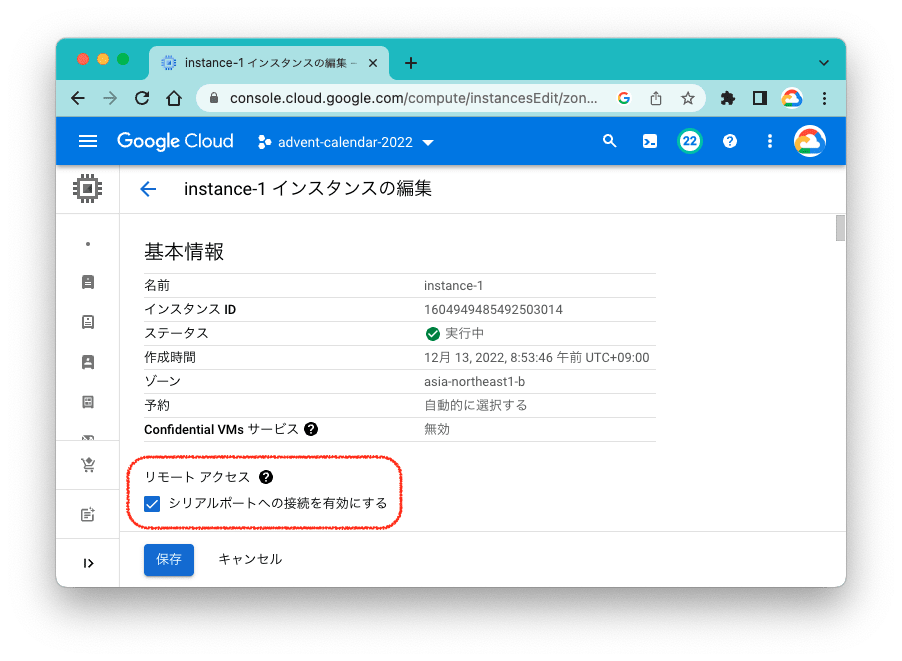Click the Google Cloud logo
The image size is (902, 661).
click(175, 141)
